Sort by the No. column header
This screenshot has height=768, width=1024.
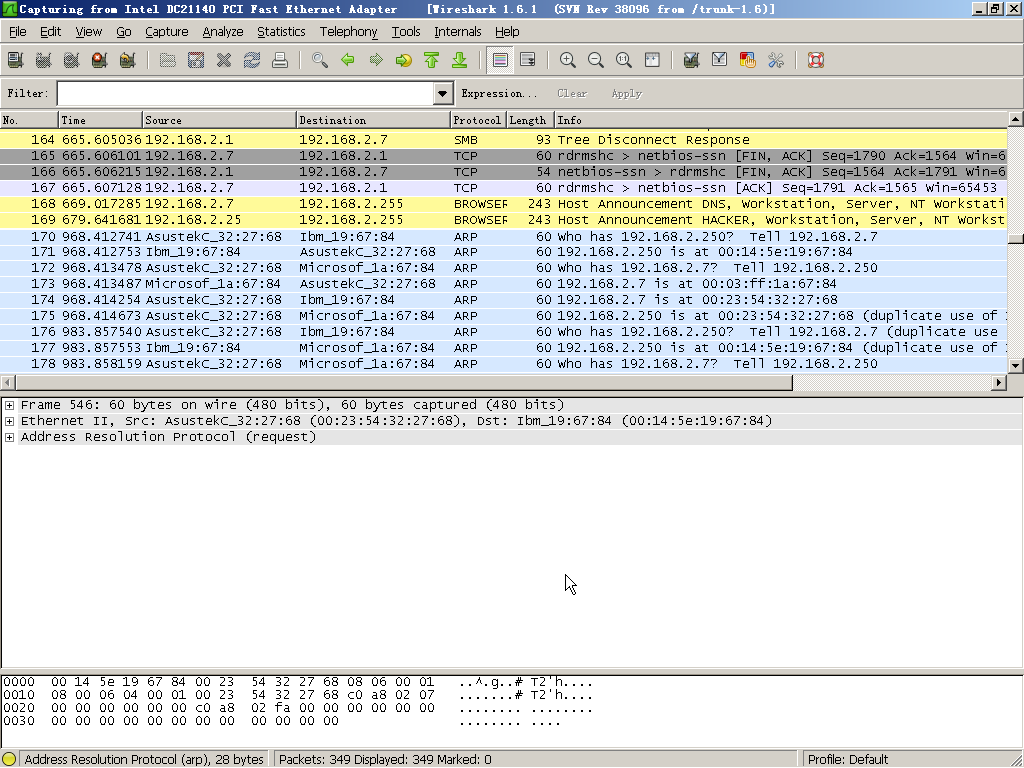[29, 120]
